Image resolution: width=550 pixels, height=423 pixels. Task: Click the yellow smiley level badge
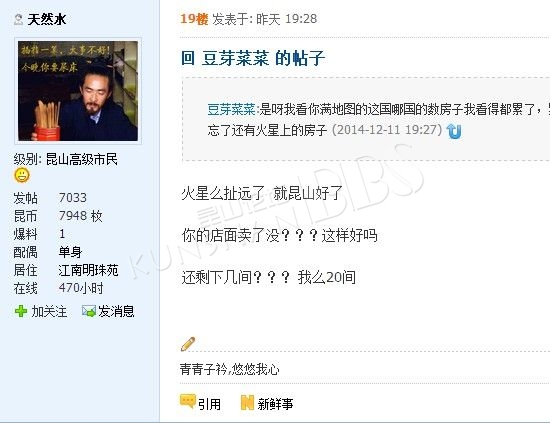22,175
